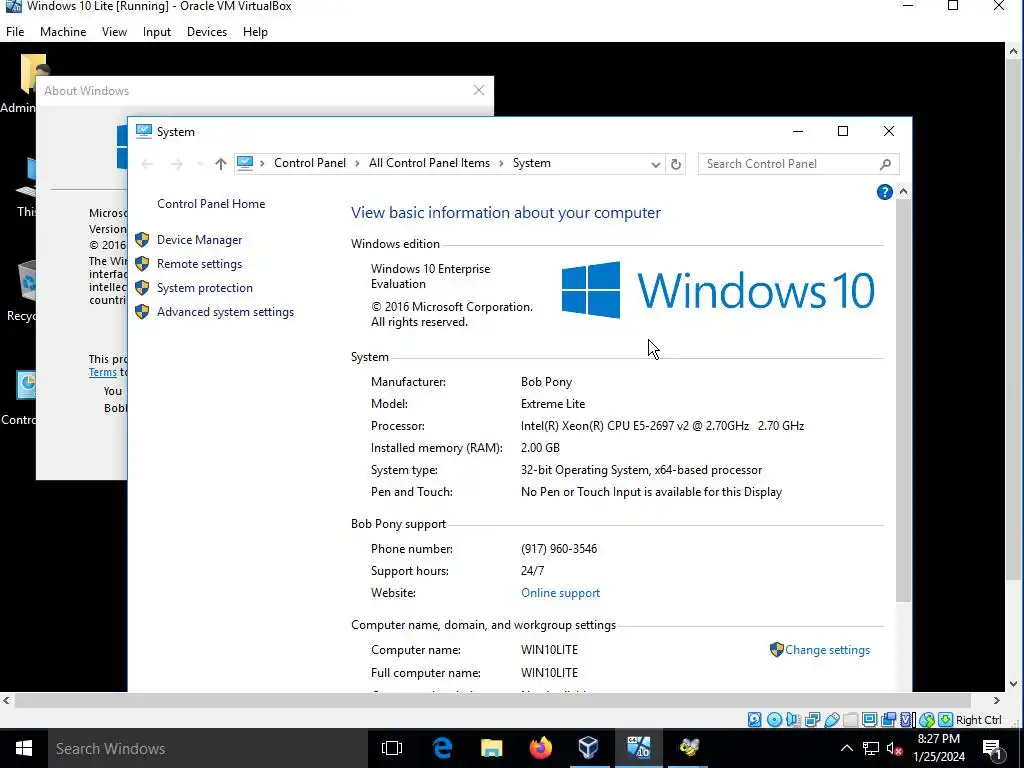
Task: Open Microsoft Edge from the guest taskbar
Action: (443, 748)
